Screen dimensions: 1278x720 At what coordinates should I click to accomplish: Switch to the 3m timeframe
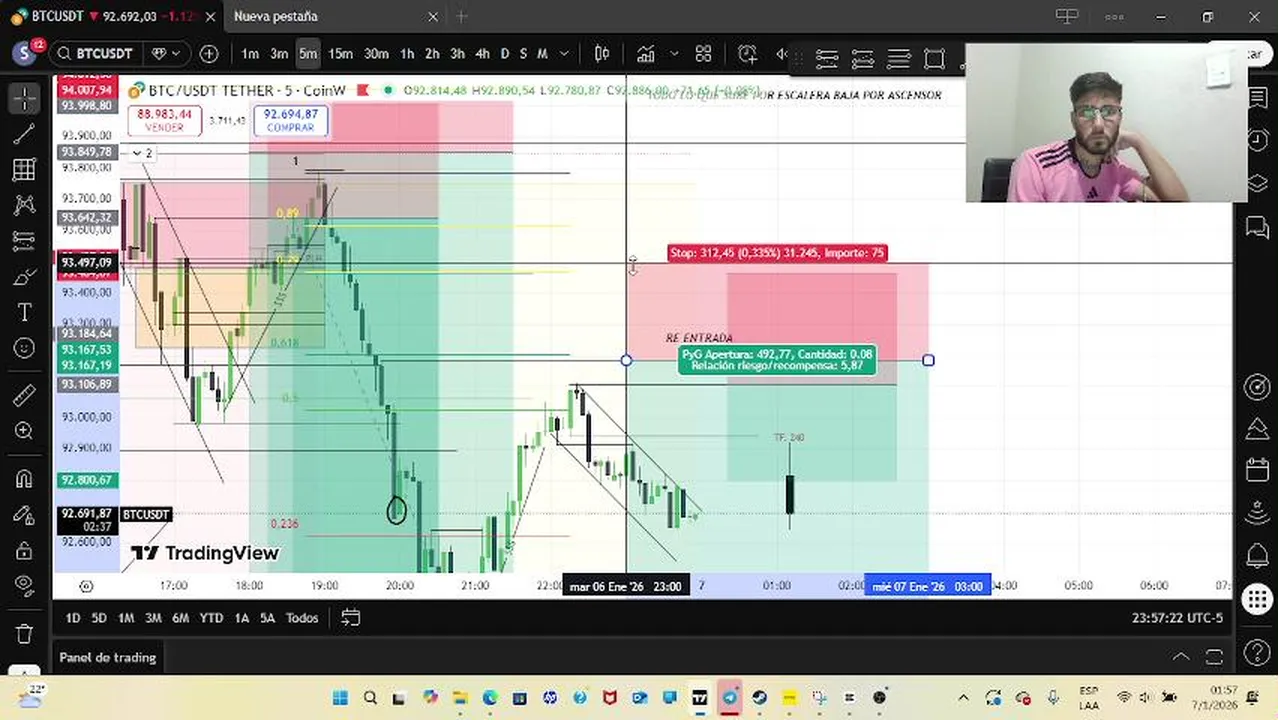(x=279, y=53)
